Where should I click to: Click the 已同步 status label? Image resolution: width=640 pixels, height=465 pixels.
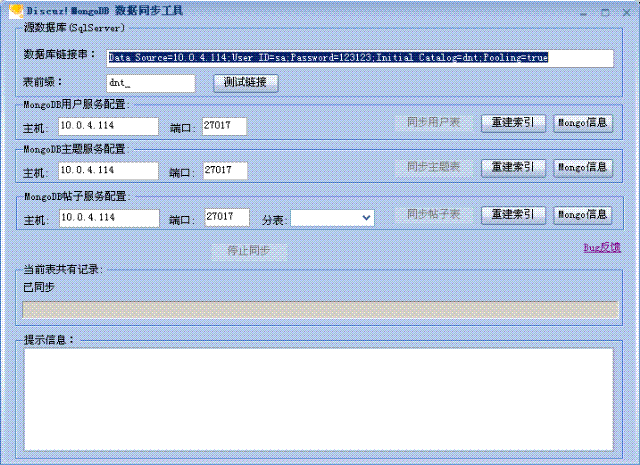(39, 287)
